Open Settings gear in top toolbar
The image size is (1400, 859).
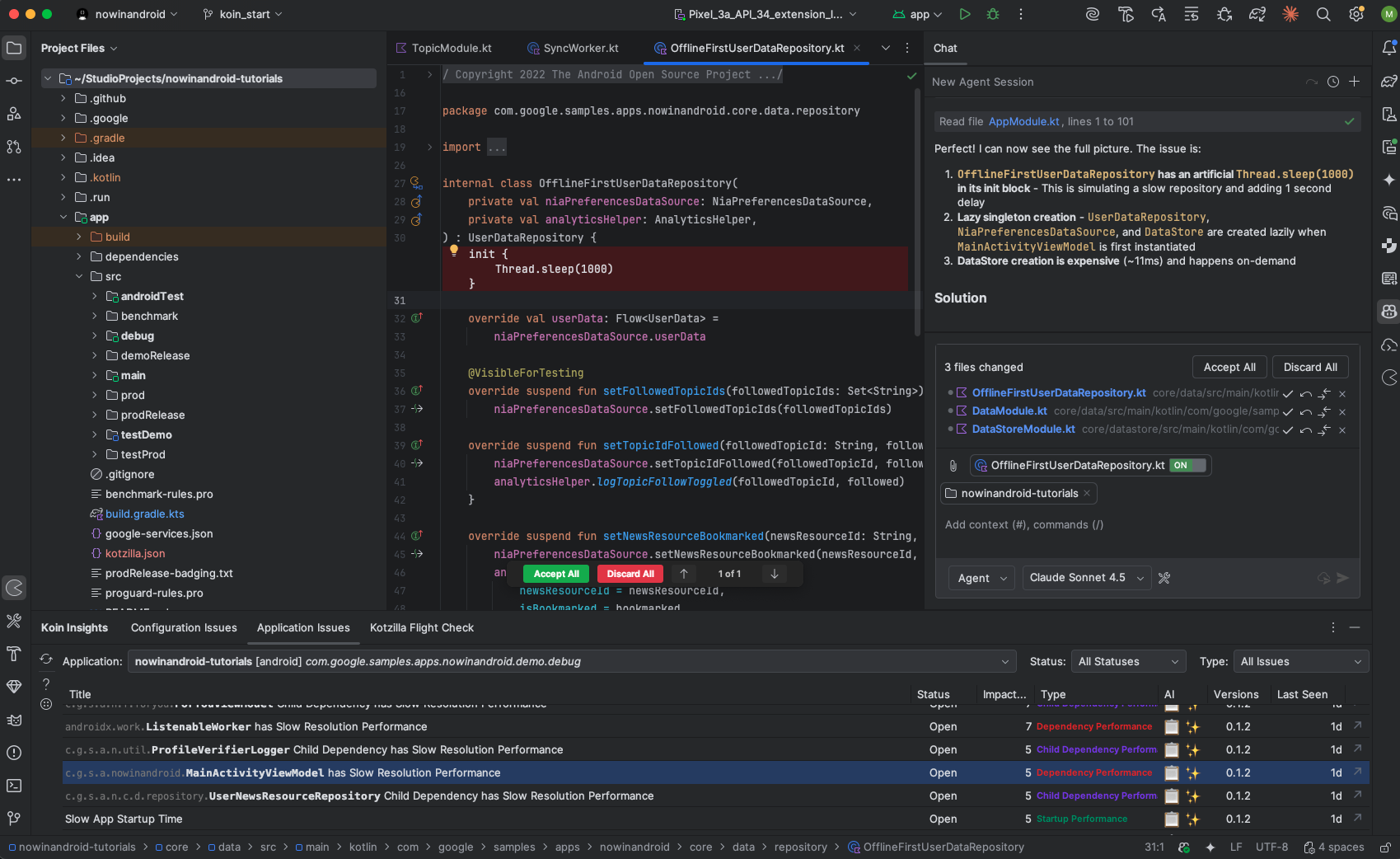(x=1356, y=14)
